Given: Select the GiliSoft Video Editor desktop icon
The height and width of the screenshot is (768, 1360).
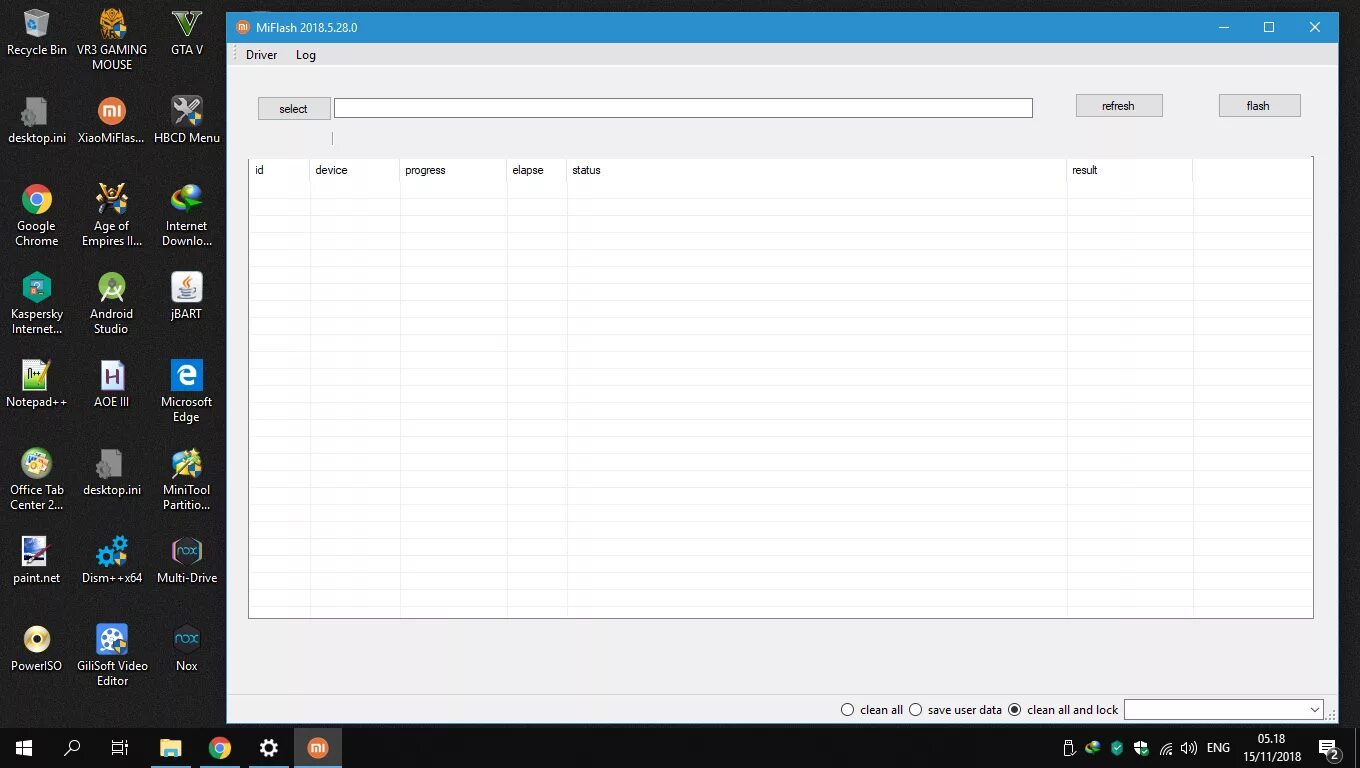Looking at the screenshot, I should (112, 656).
